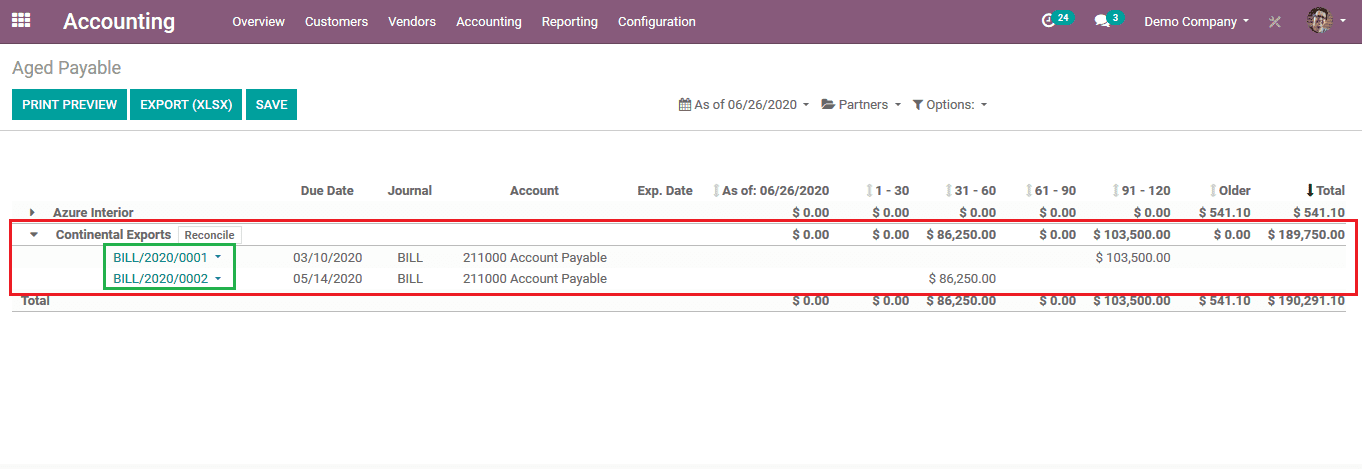
Task: Click due date 05/14/2020
Action: [327, 279]
